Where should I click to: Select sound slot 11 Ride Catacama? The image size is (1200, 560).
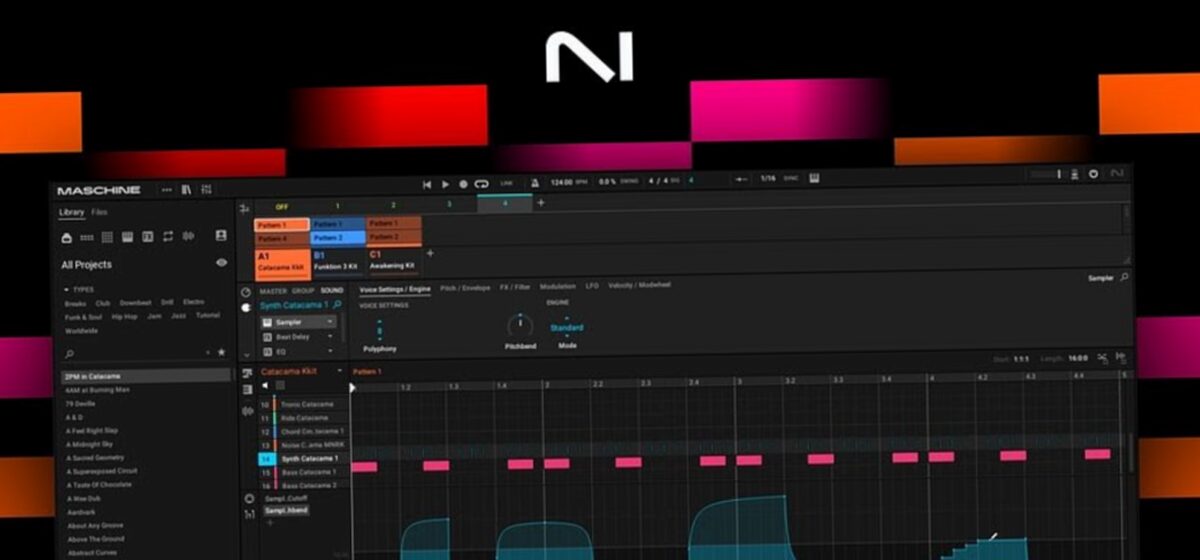(x=303, y=418)
